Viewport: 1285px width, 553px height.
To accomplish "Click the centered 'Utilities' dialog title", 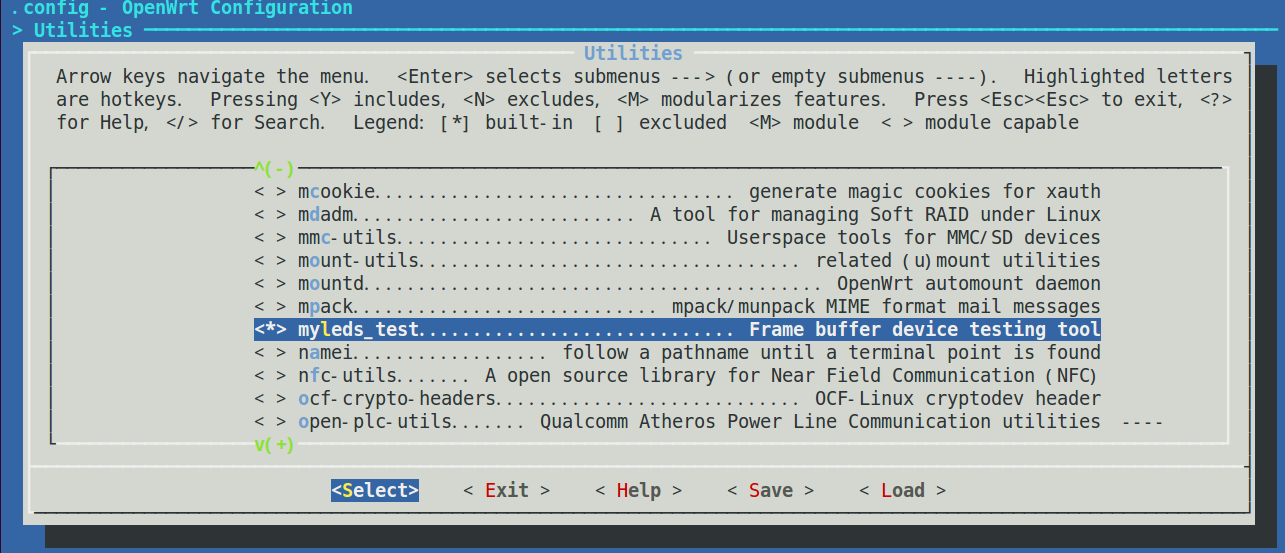I will click(x=633, y=53).
